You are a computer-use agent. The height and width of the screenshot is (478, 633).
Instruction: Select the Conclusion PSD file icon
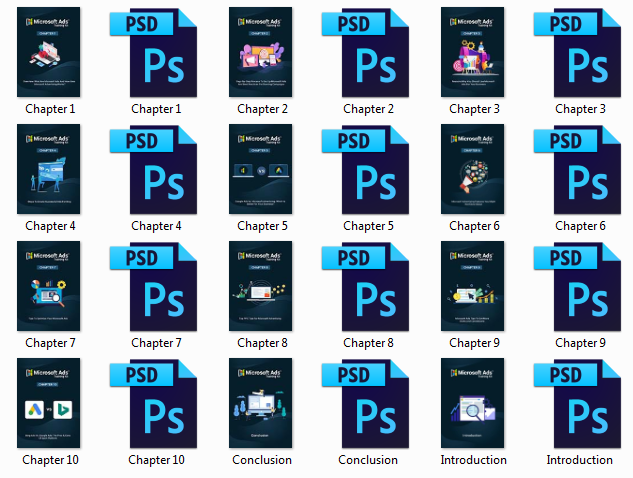coord(365,404)
